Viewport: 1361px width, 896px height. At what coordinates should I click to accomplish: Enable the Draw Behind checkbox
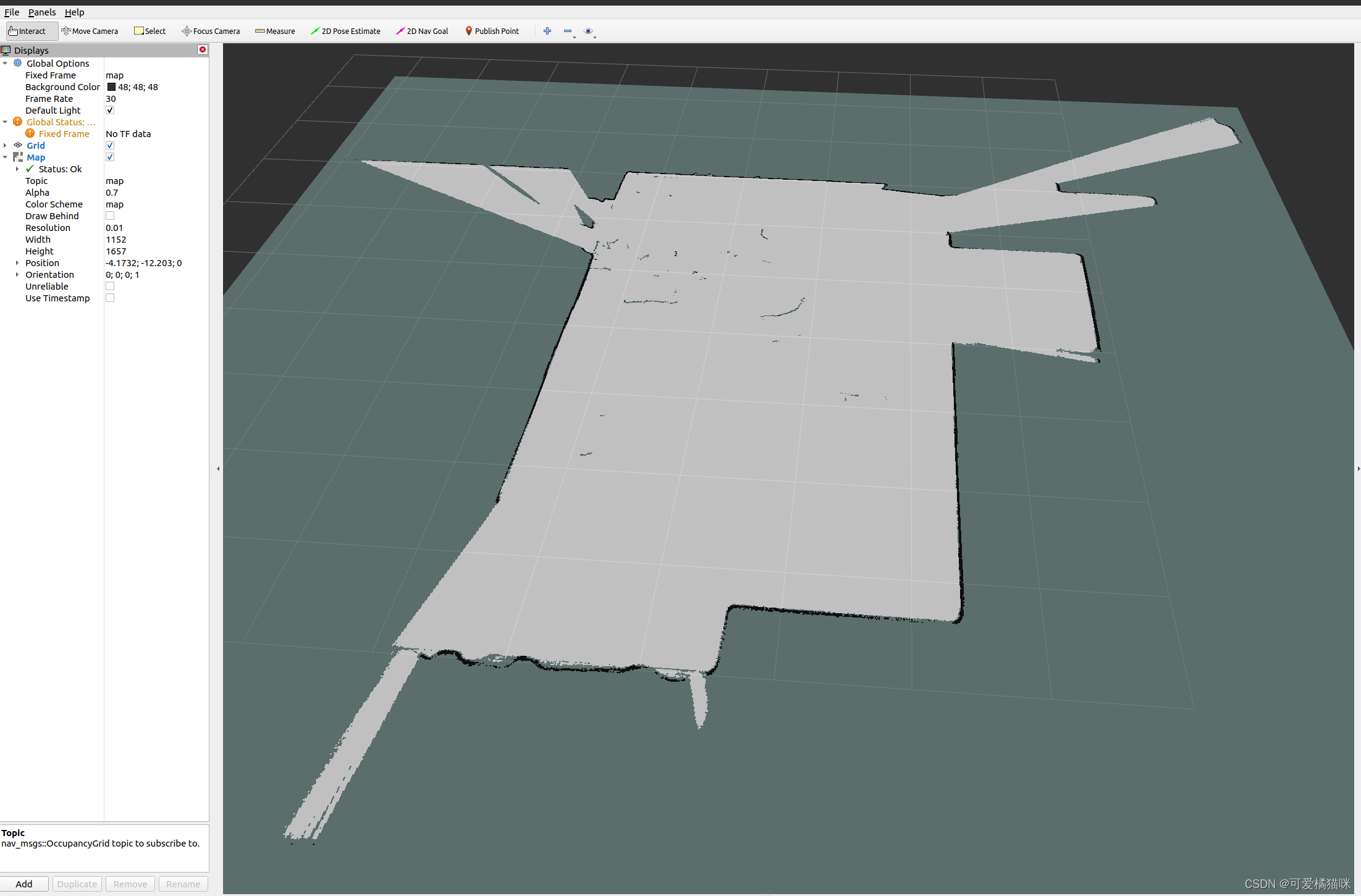(110, 216)
